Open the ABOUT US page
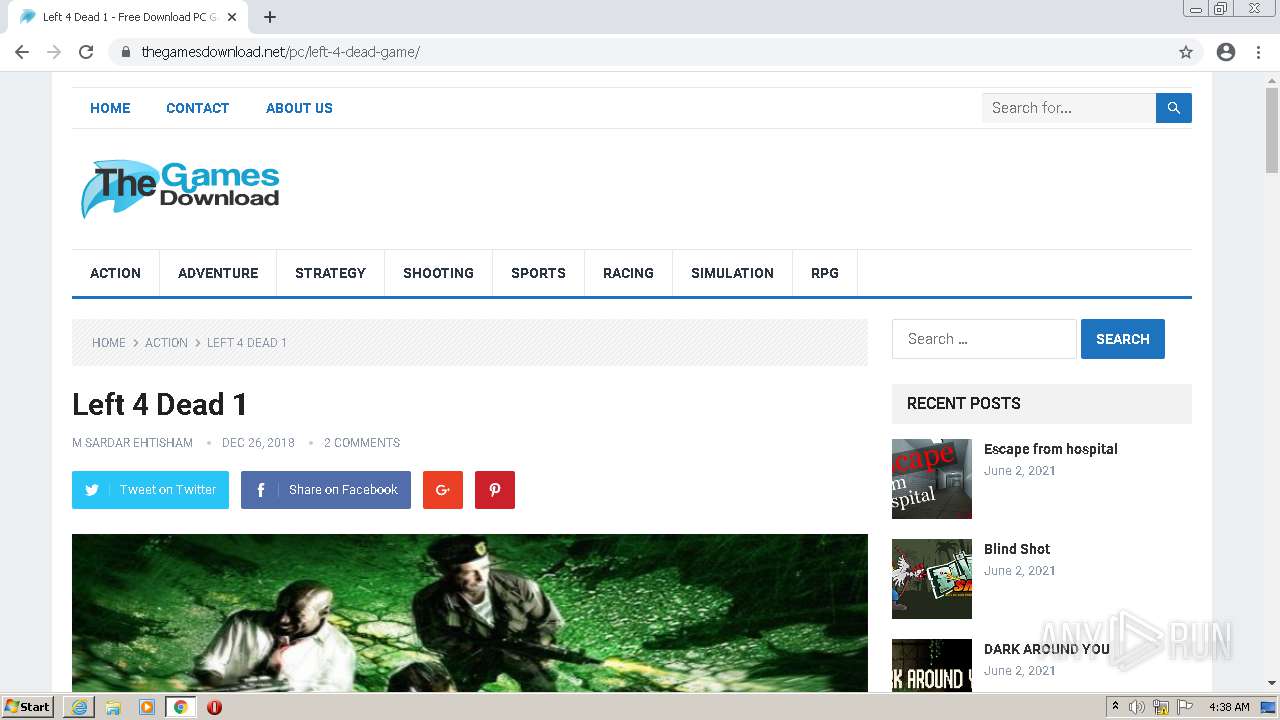Screen dimensions: 1280x720 (299, 108)
